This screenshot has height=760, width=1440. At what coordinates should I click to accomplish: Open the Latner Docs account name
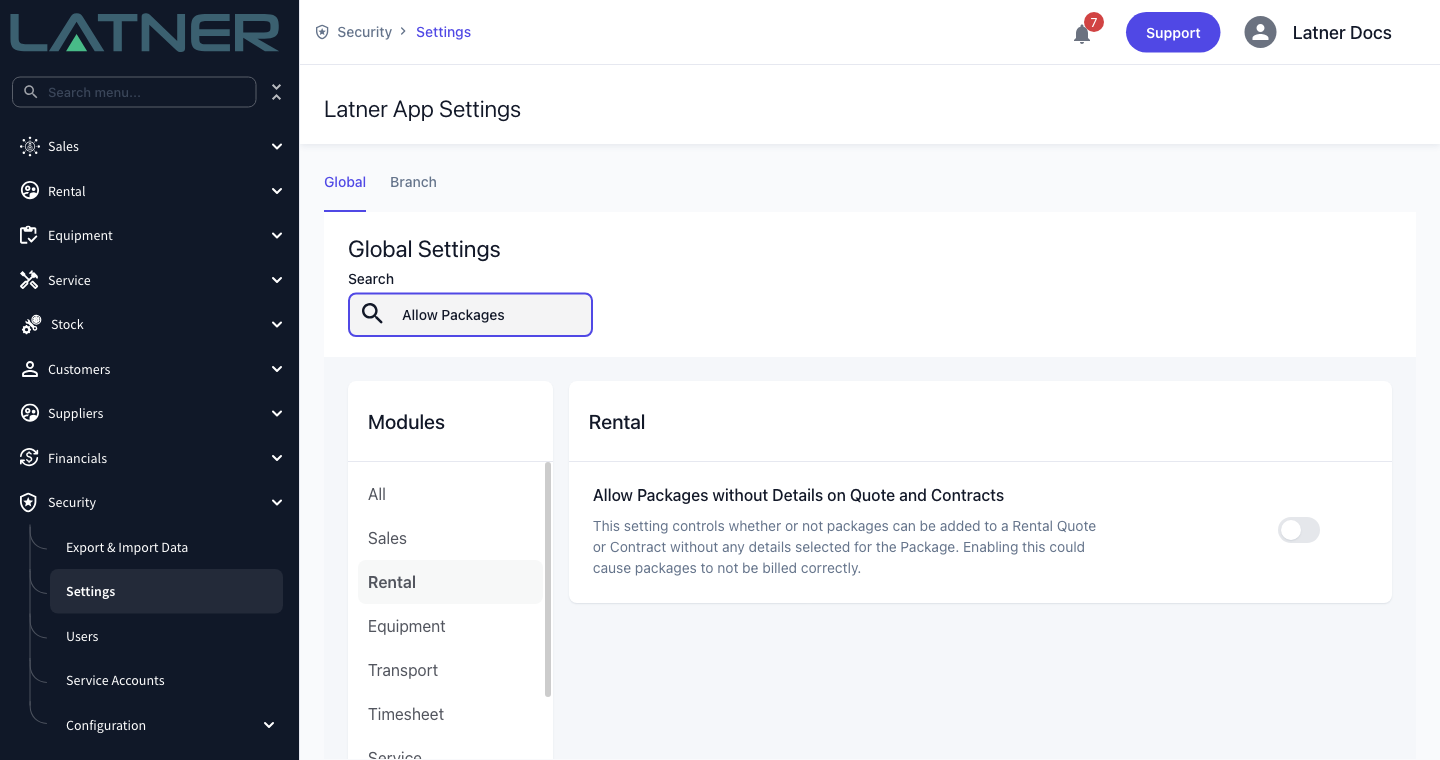pos(1342,32)
